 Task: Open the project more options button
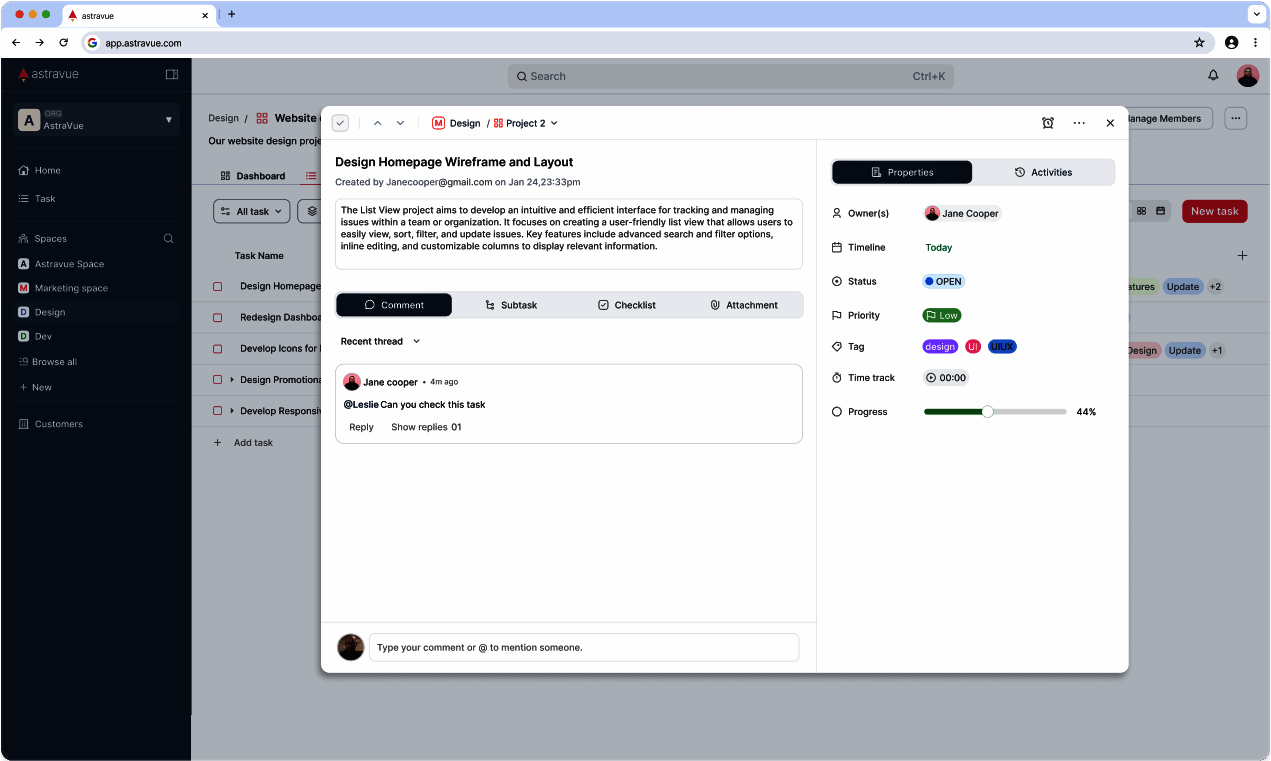[1236, 118]
